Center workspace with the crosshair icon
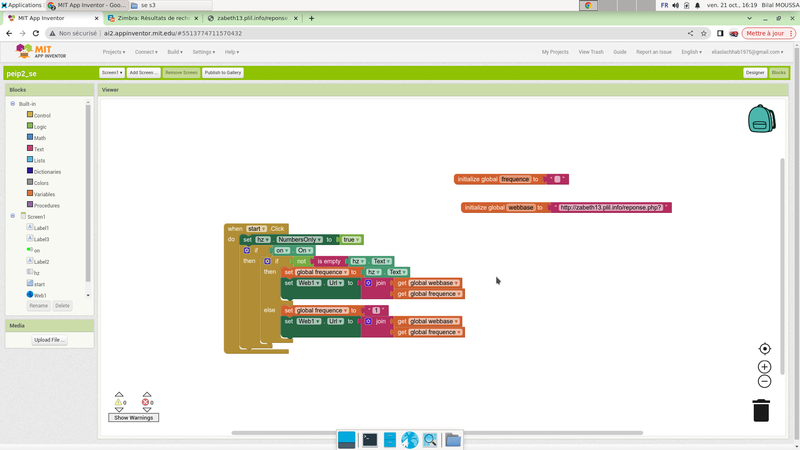Viewport: 800px width, 450px height. coord(765,349)
